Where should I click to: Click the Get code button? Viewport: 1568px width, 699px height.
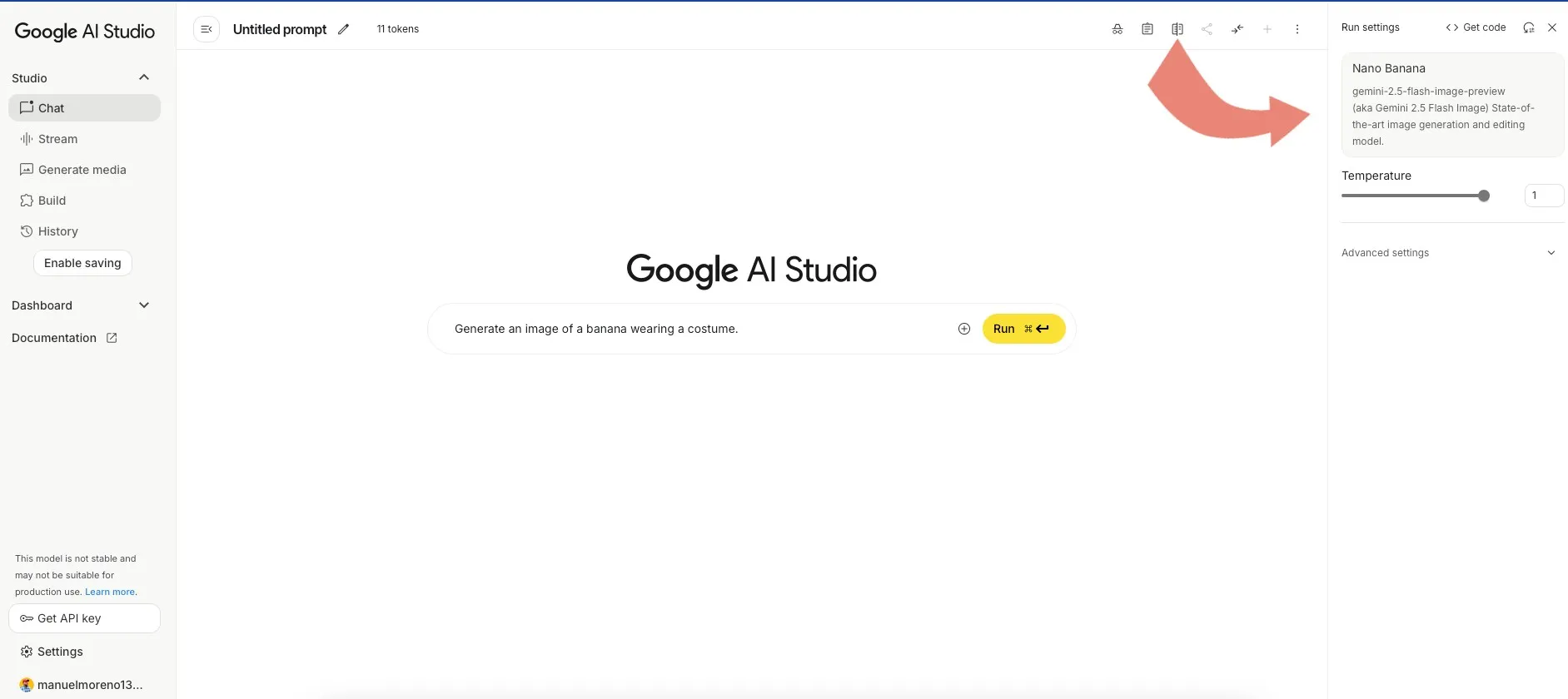pyautogui.click(x=1476, y=27)
